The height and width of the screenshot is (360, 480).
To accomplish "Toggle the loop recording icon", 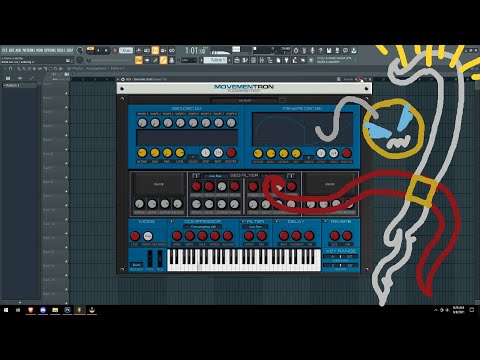I will tap(172, 50).
